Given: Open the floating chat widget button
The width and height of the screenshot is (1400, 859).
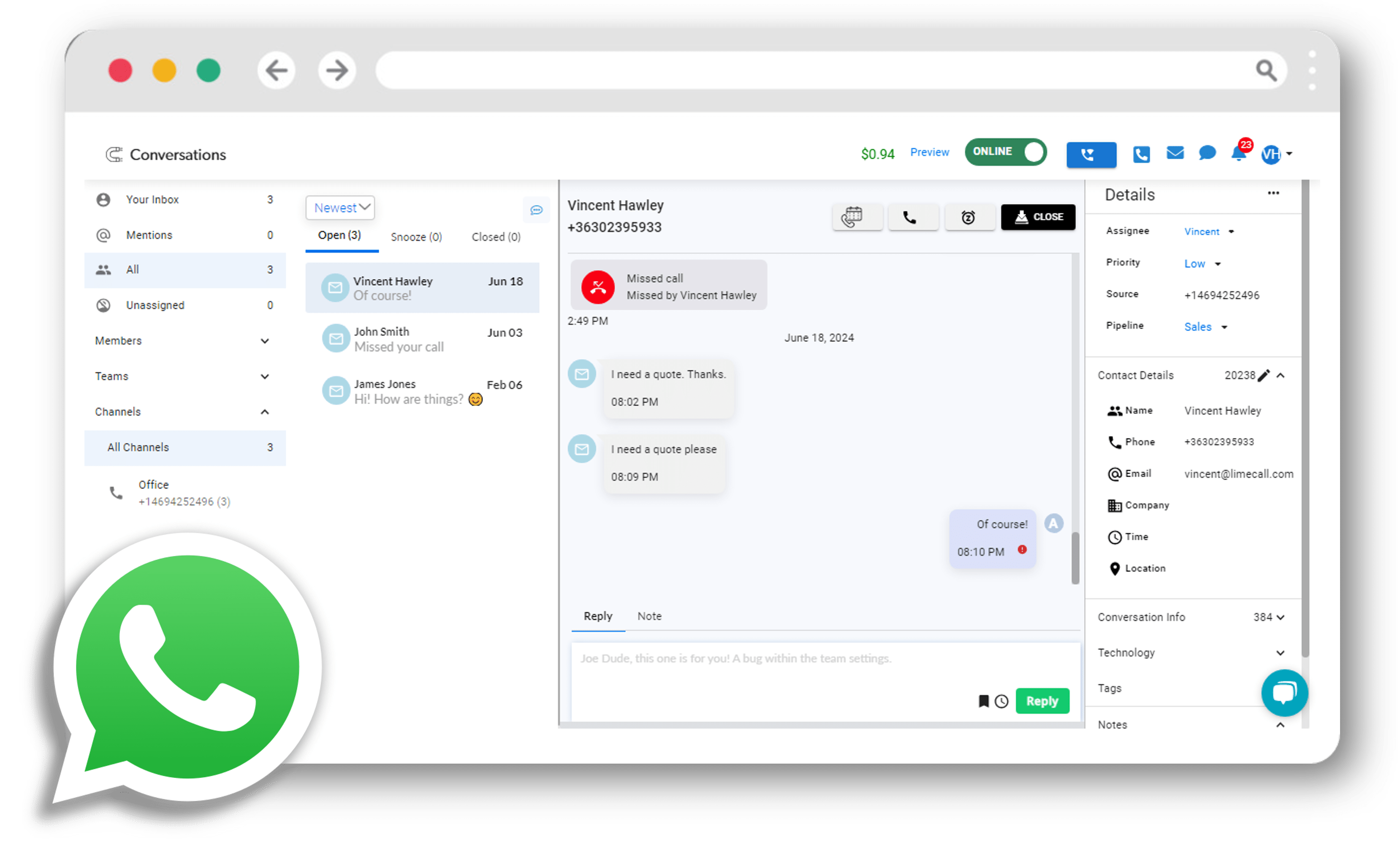Looking at the screenshot, I should coord(1284,693).
